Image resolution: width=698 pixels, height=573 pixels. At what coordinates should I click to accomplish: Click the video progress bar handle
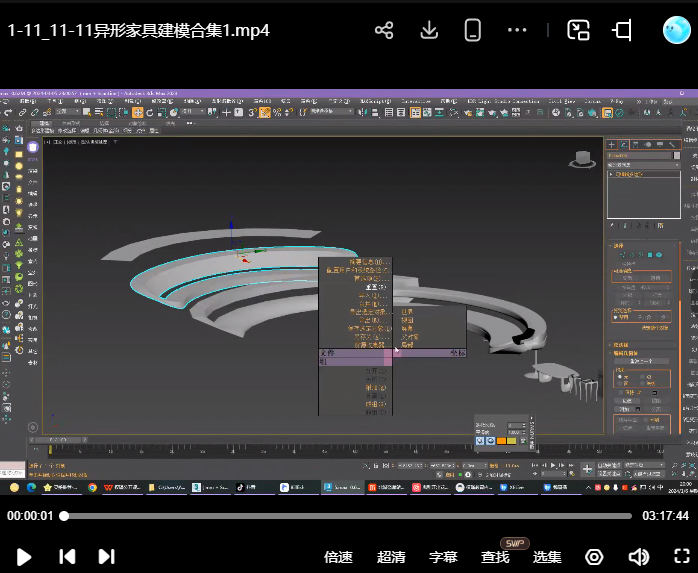[64, 516]
